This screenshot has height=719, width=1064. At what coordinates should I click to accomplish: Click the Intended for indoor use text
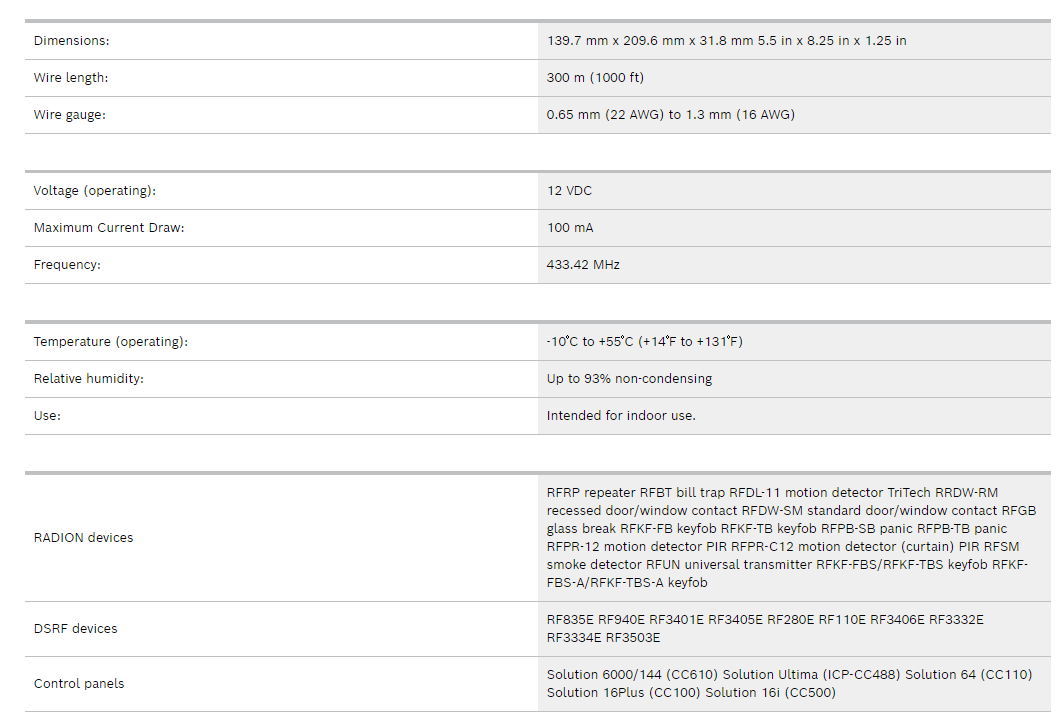tap(621, 416)
